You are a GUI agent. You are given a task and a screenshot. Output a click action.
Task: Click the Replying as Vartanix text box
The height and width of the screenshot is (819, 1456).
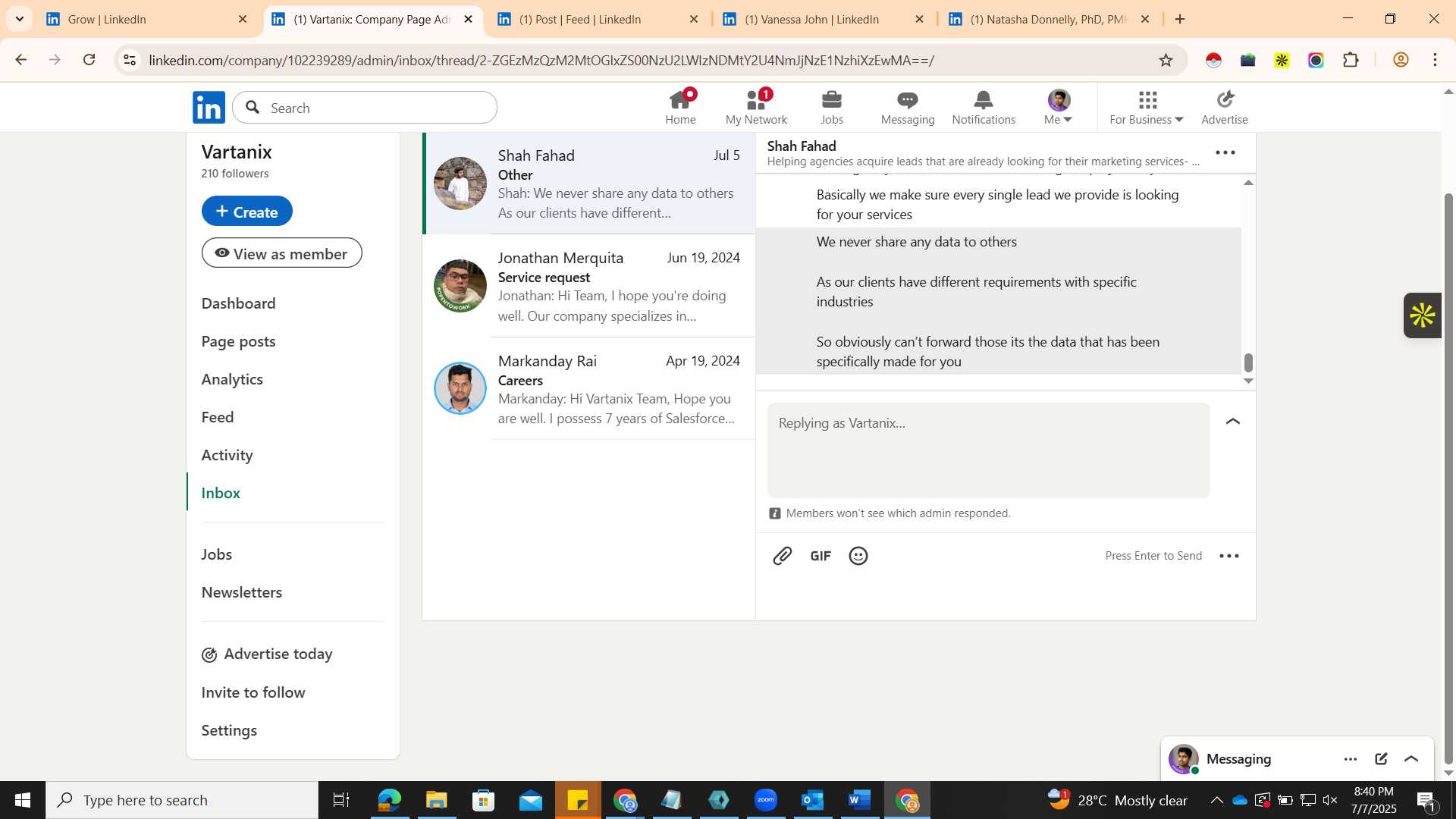988,450
